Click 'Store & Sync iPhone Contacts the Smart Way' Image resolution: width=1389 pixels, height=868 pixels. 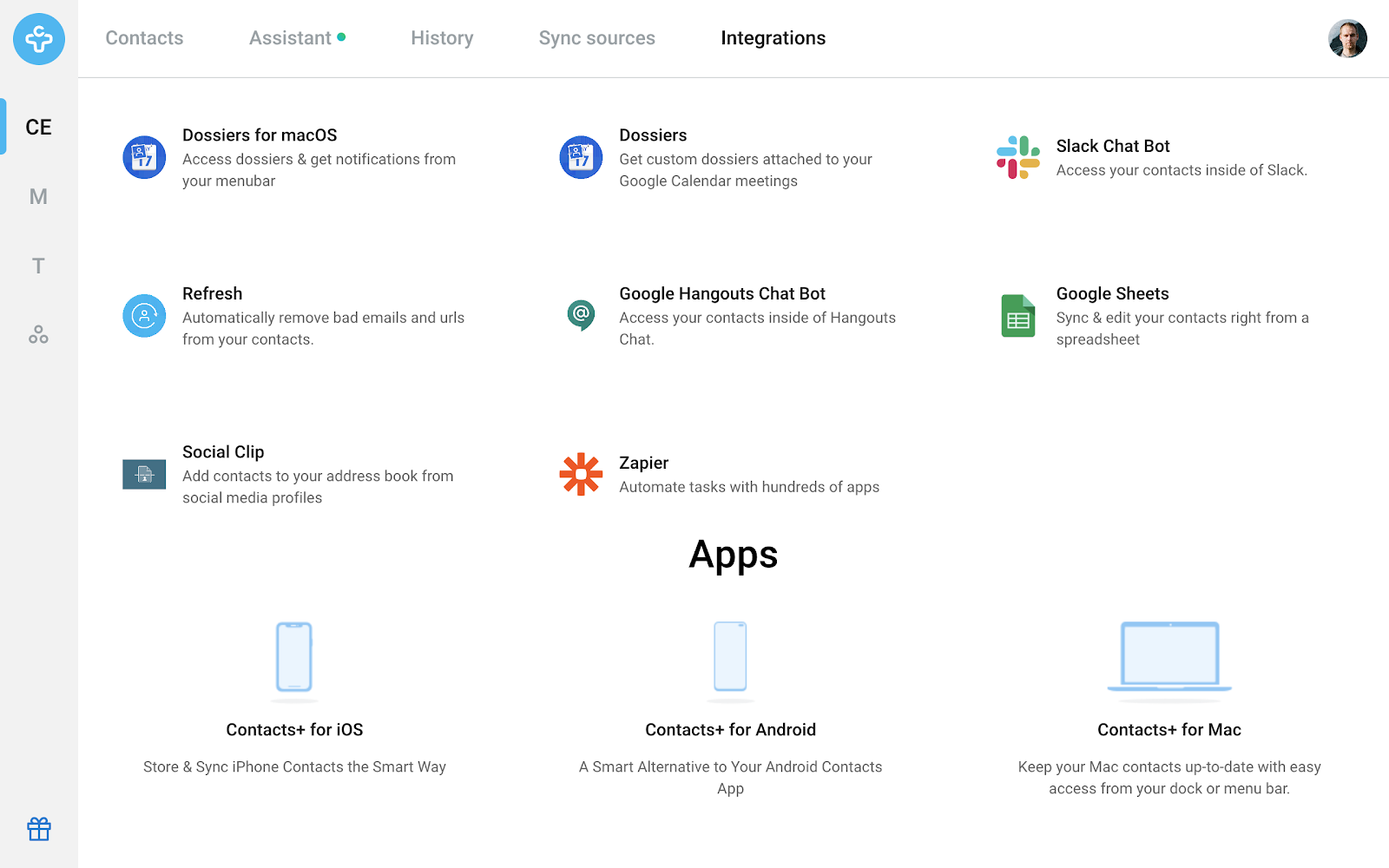click(x=294, y=767)
